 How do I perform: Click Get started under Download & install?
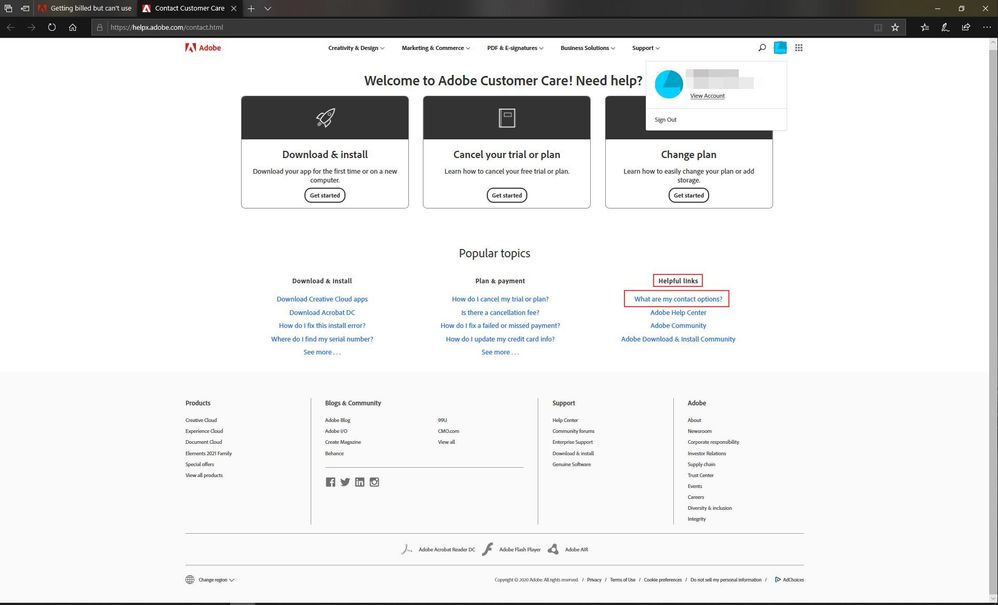click(x=325, y=195)
